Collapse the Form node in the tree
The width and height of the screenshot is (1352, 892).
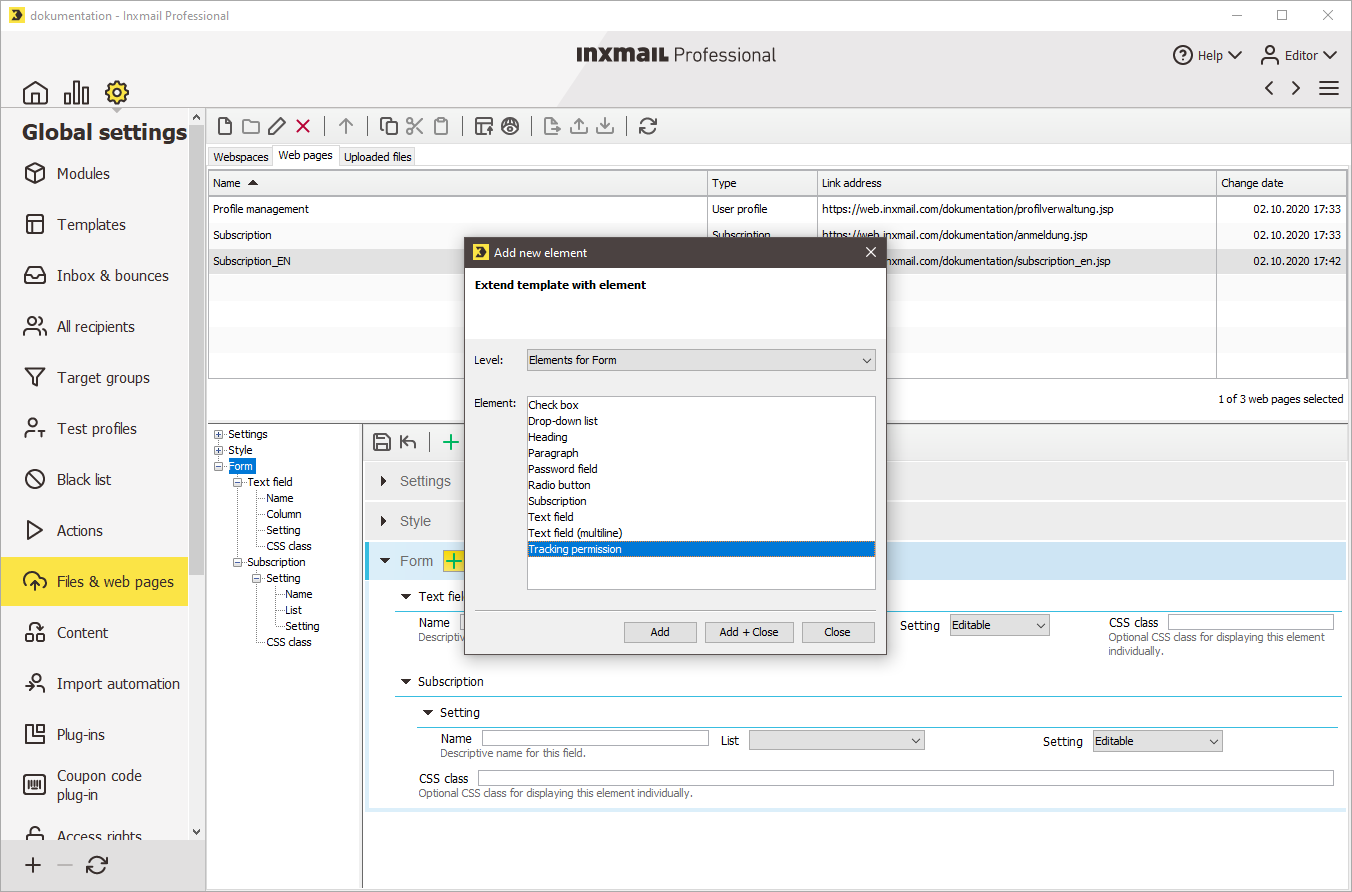(x=218, y=467)
